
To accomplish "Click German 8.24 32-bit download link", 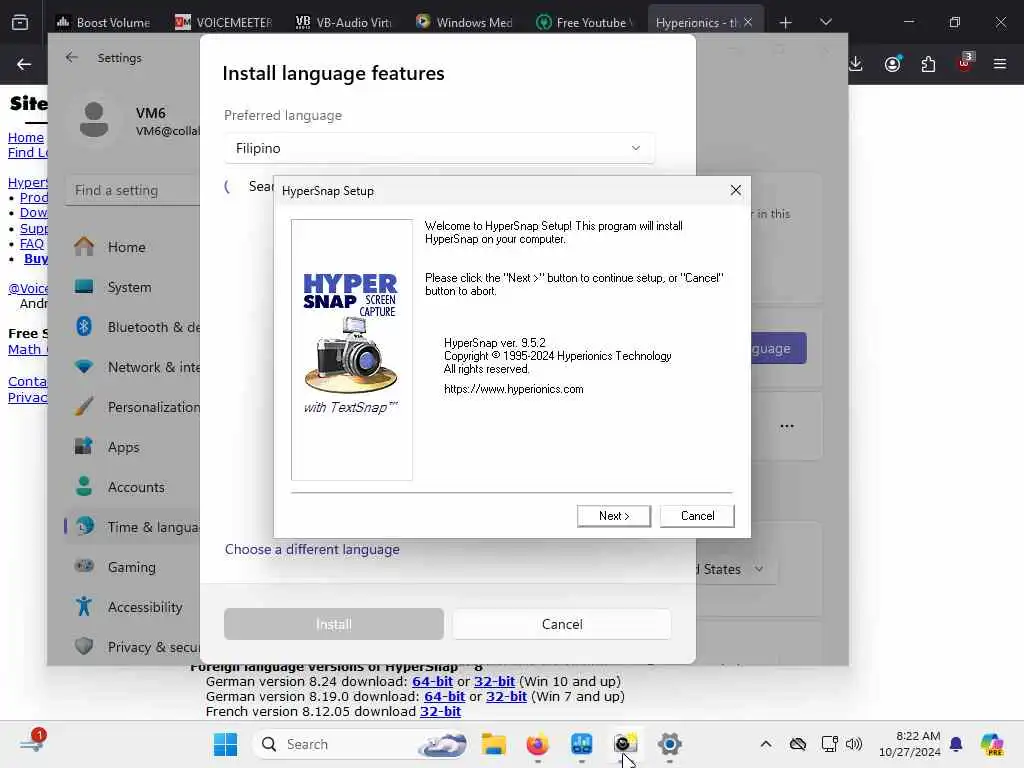I will point(494,681).
